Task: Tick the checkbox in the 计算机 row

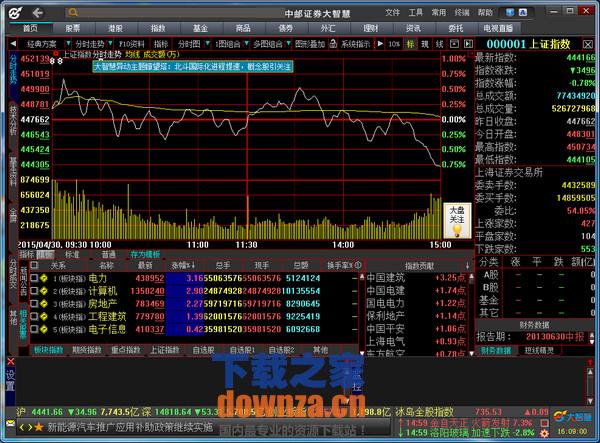Action: click(x=34, y=291)
